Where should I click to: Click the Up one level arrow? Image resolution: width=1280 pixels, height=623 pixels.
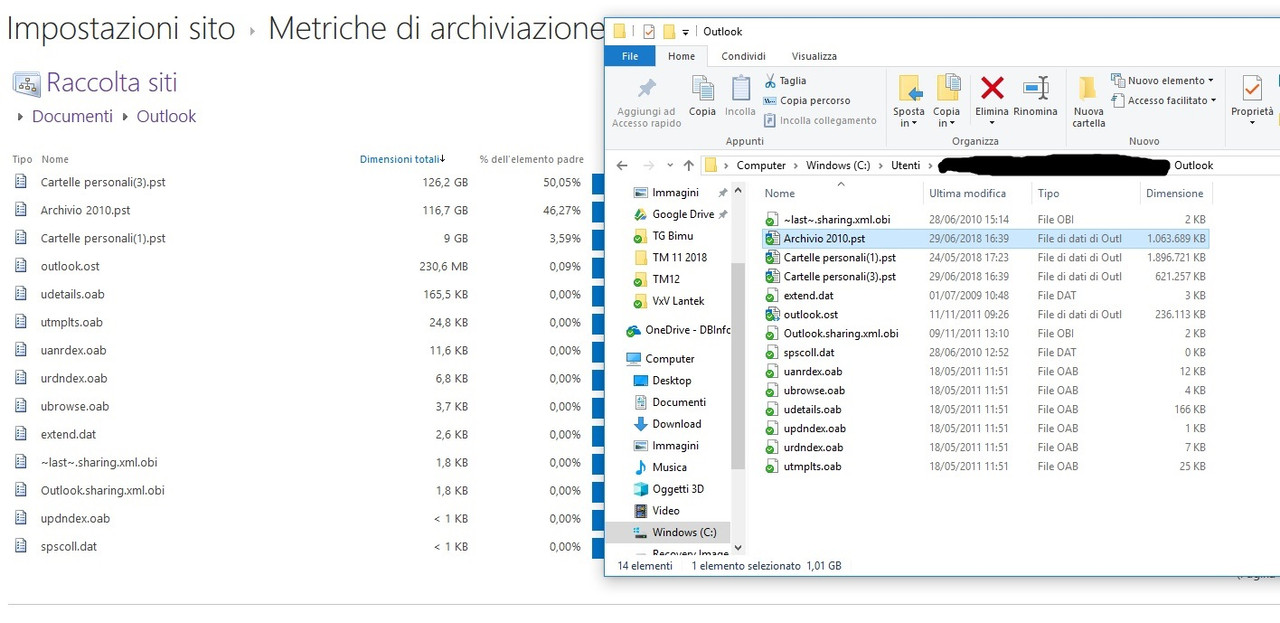688,165
